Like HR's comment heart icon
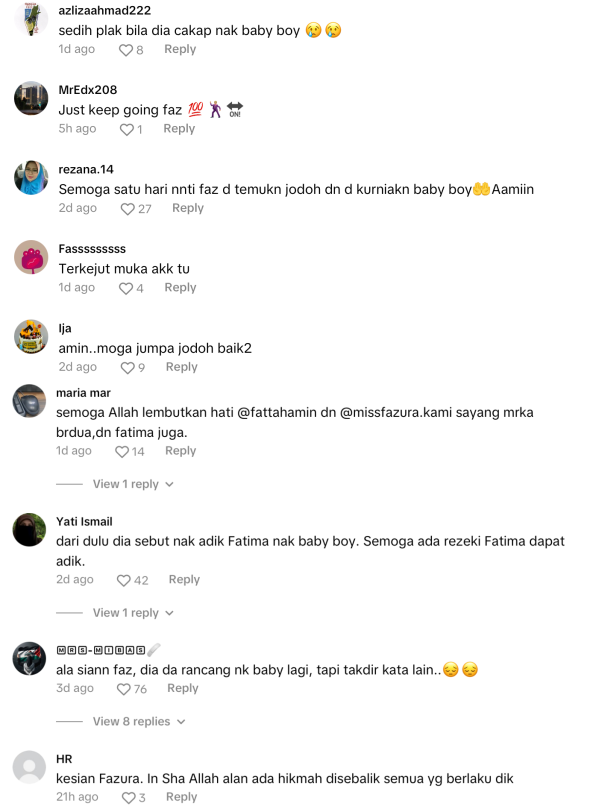Screen dimensions: 590x809 tap(128, 798)
